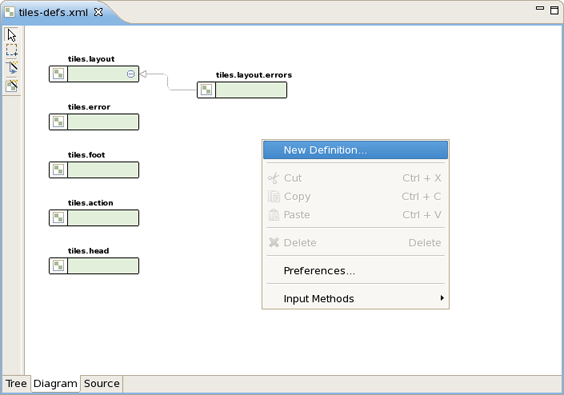Click the tiles.error node icon
The image size is (564, 395).
[58, 122]
